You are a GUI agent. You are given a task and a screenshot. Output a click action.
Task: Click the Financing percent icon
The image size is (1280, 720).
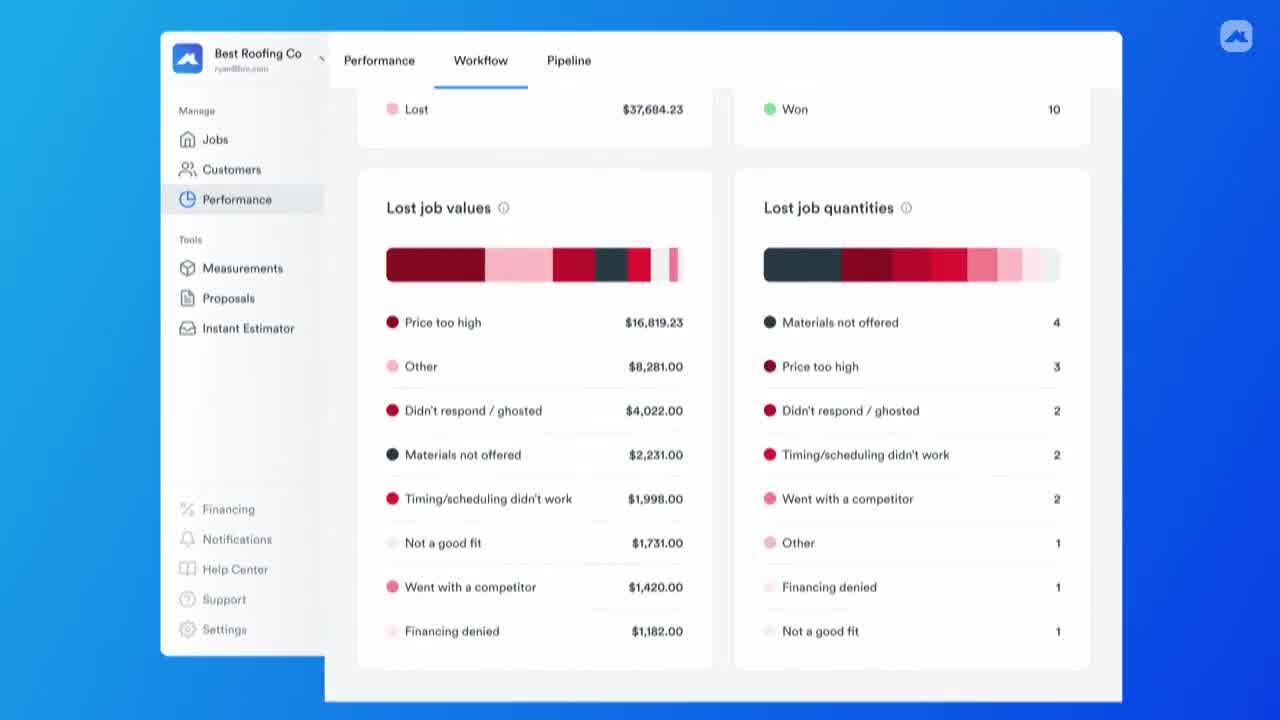tap(187, 510)
